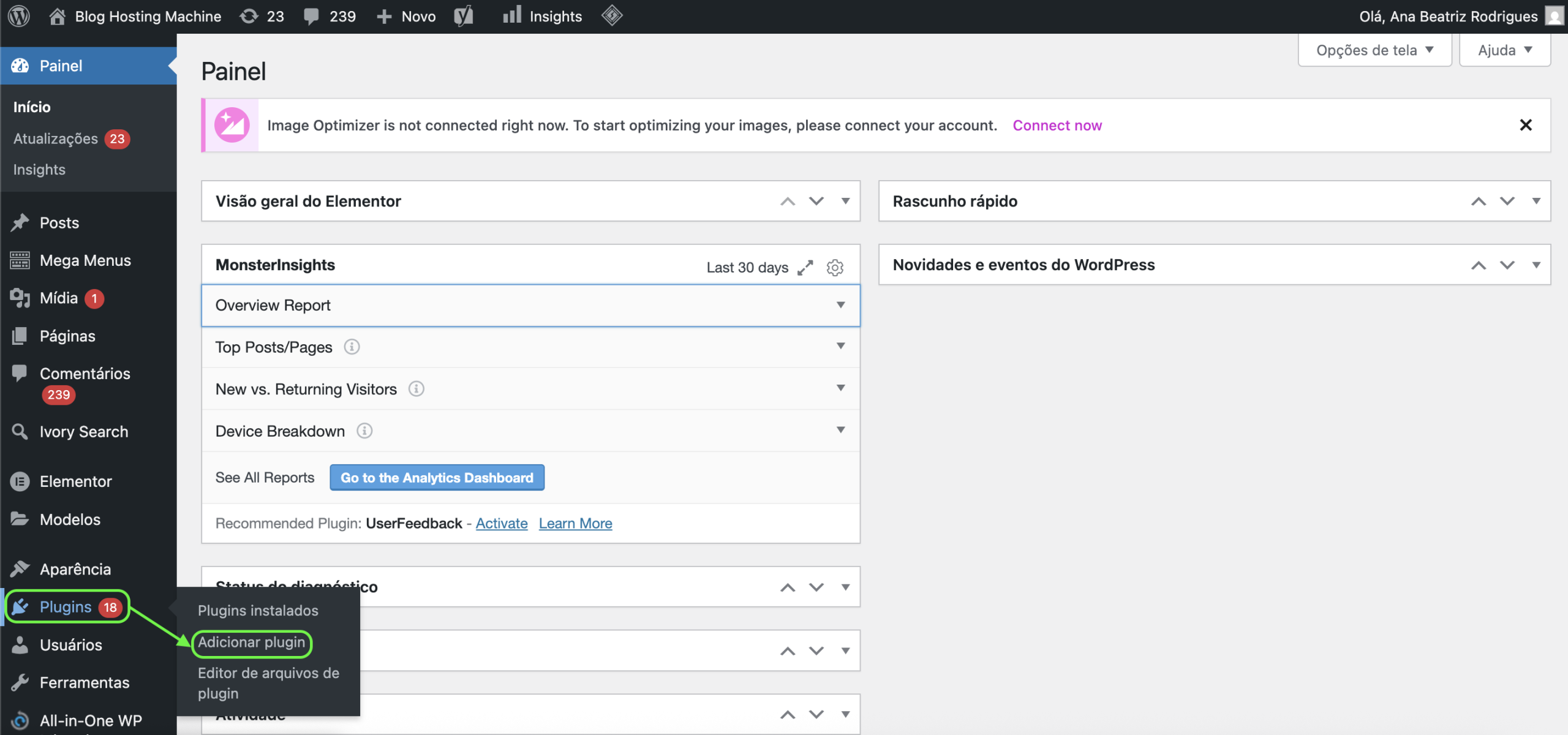
Task: Click info icon beside Device Breakdown
Action: click(364, 431)
